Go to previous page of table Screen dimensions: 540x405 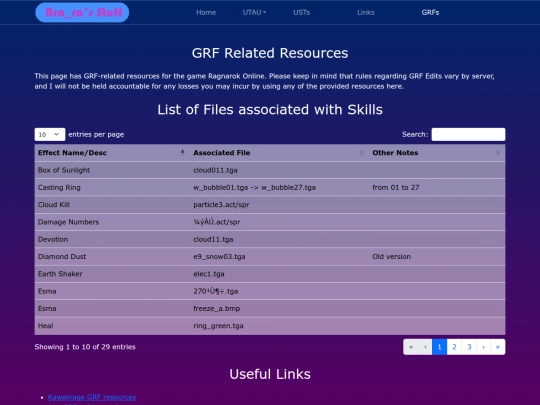425,347
